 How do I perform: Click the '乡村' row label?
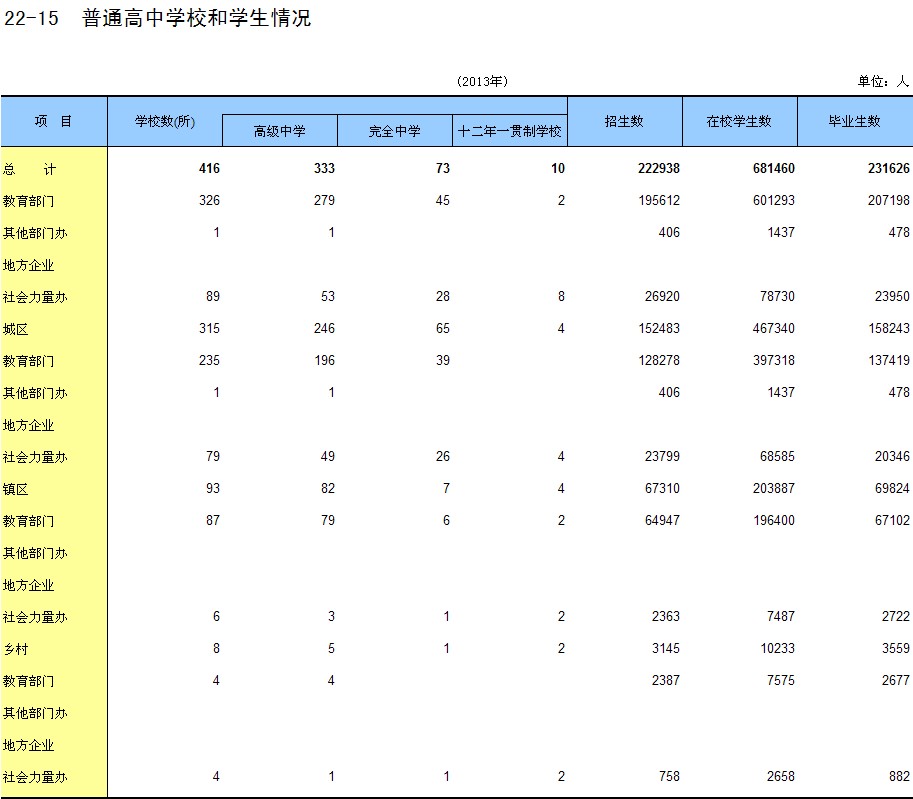click(x=15, y=649)
